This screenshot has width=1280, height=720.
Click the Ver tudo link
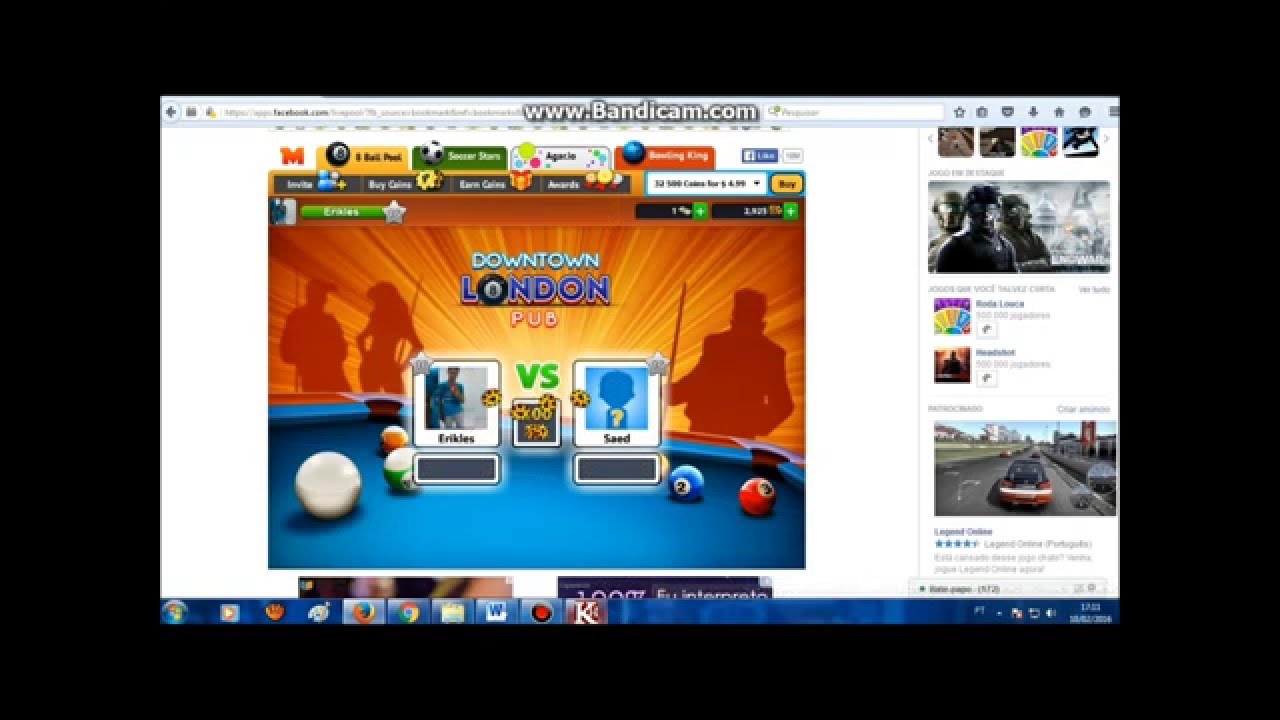[x=1094, y=289]
